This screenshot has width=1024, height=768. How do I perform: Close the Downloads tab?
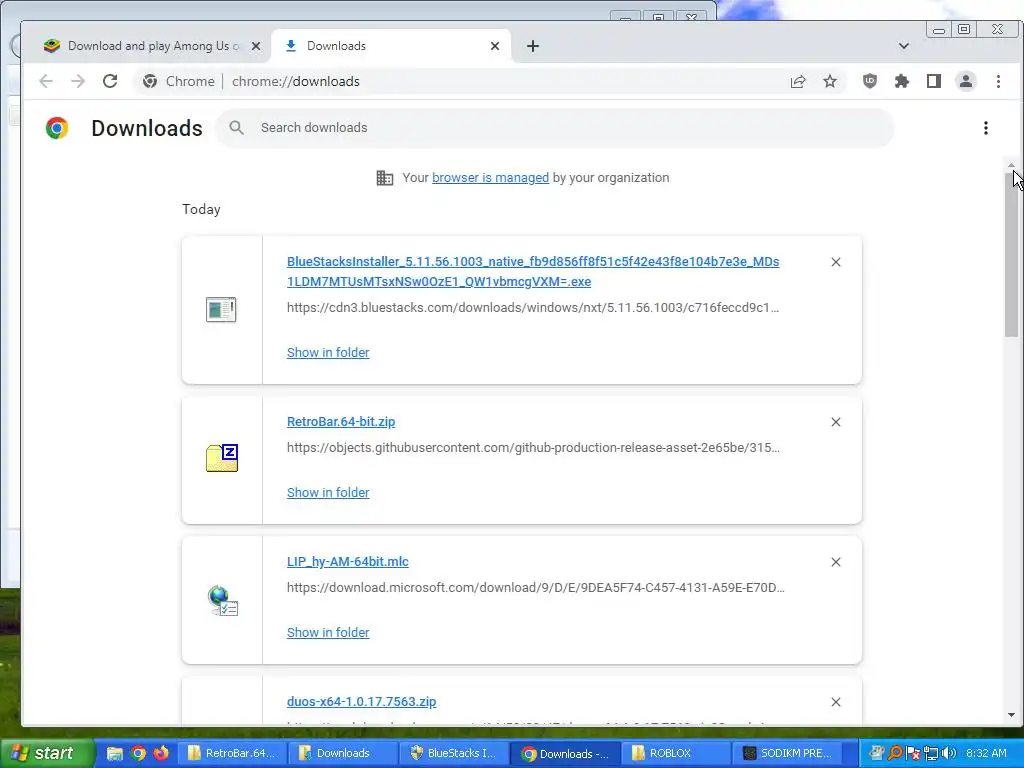[494, 46]
